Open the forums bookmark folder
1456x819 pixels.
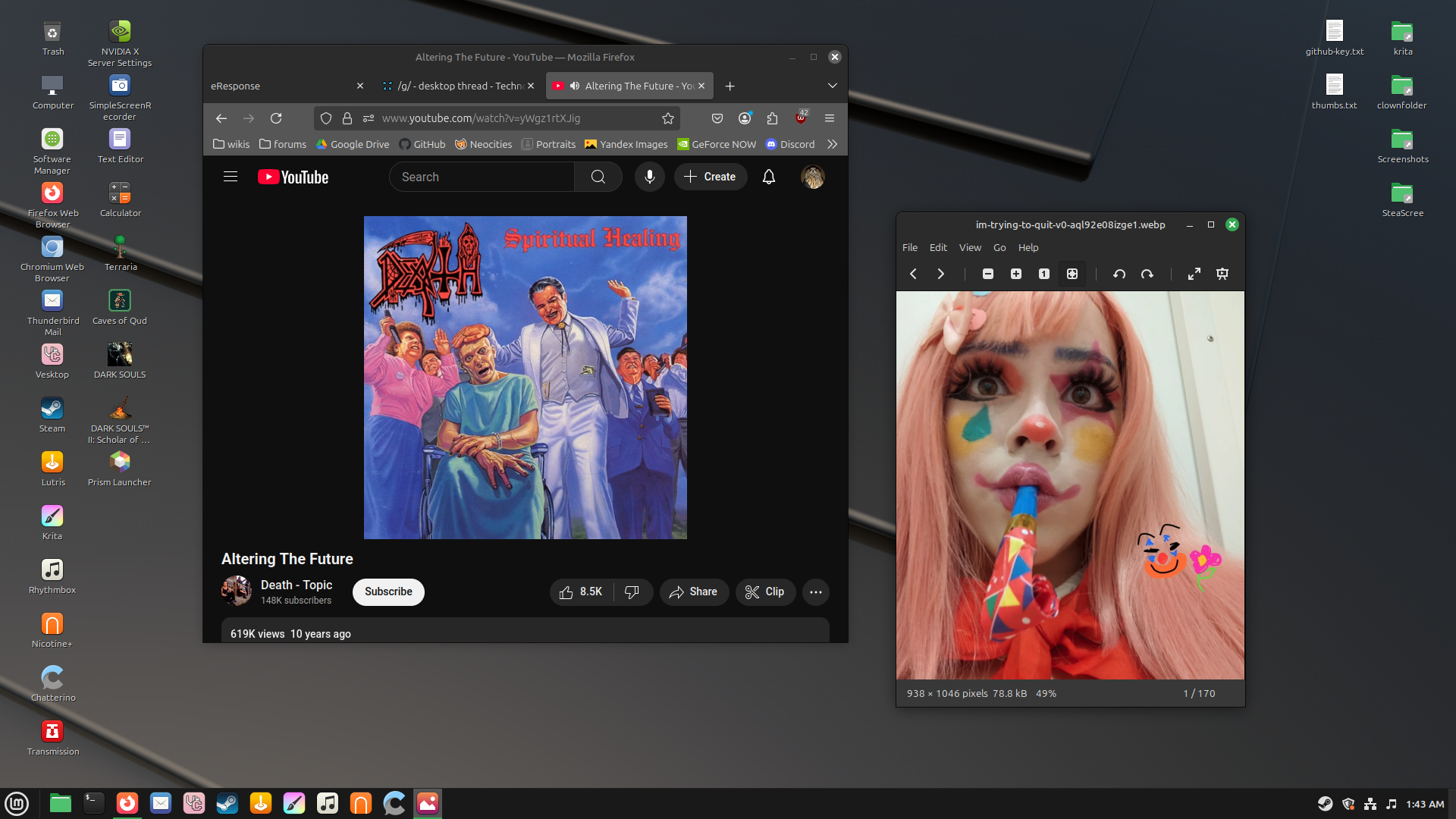tap(283, 144)
